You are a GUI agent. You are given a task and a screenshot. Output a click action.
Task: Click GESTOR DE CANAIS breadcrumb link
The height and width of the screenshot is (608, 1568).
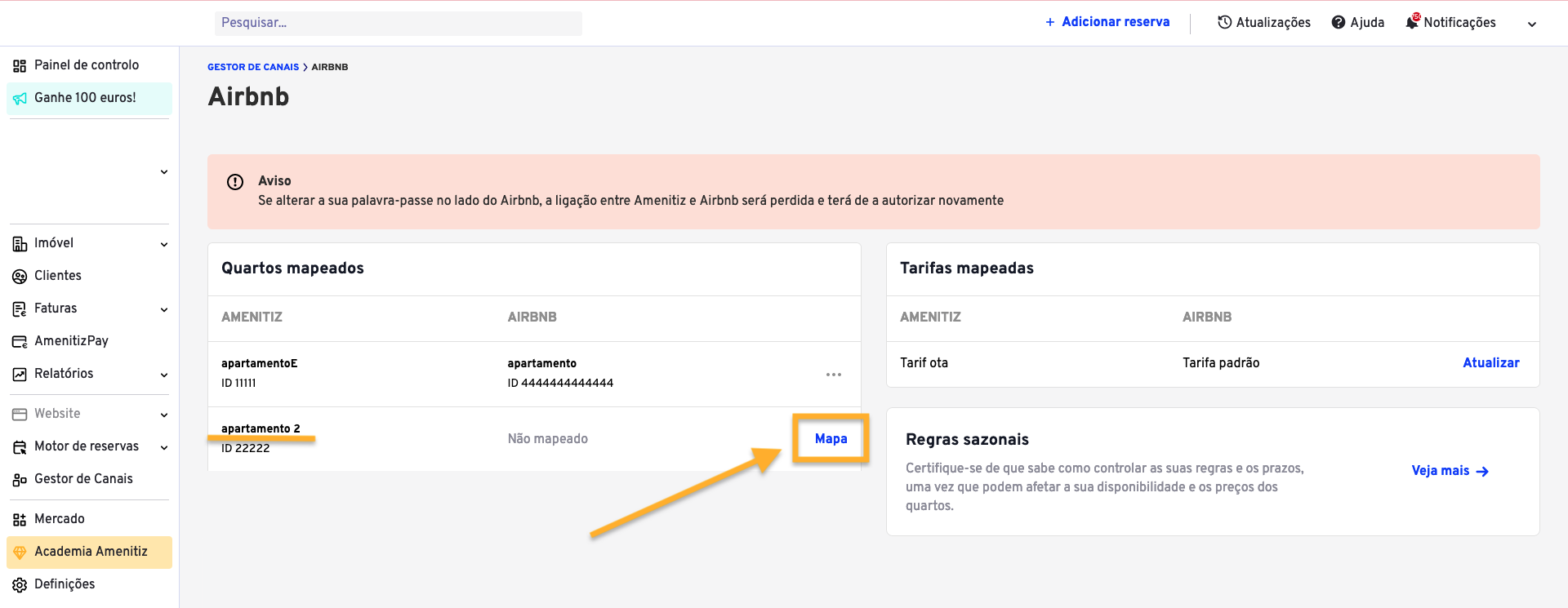(x=253, y=67)
